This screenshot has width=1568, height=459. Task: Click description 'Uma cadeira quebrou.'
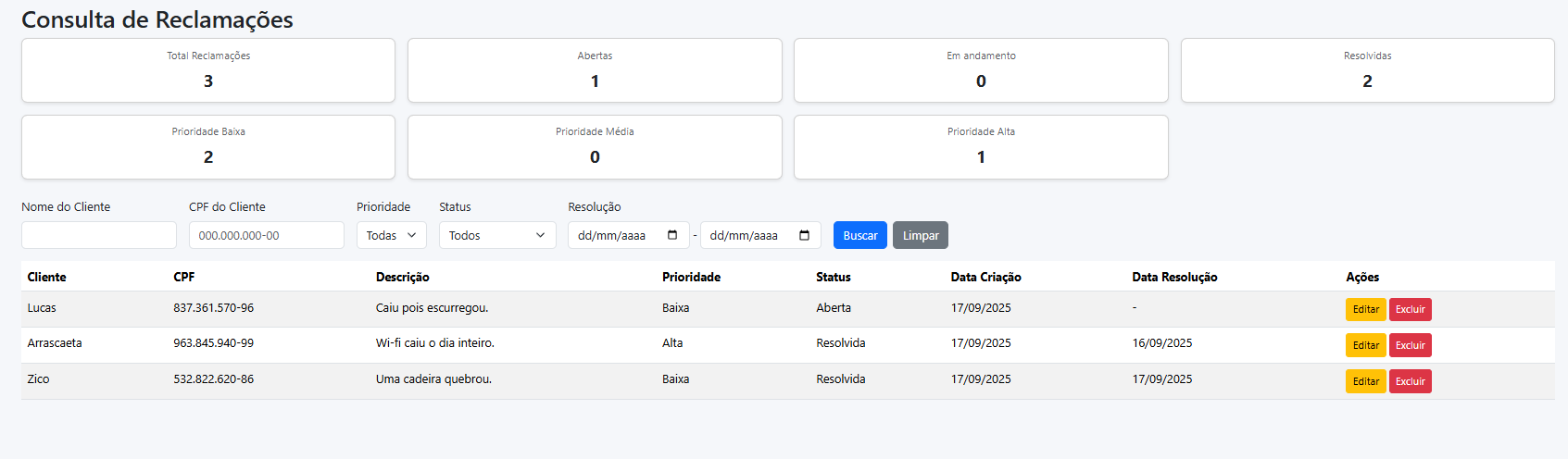434,379
